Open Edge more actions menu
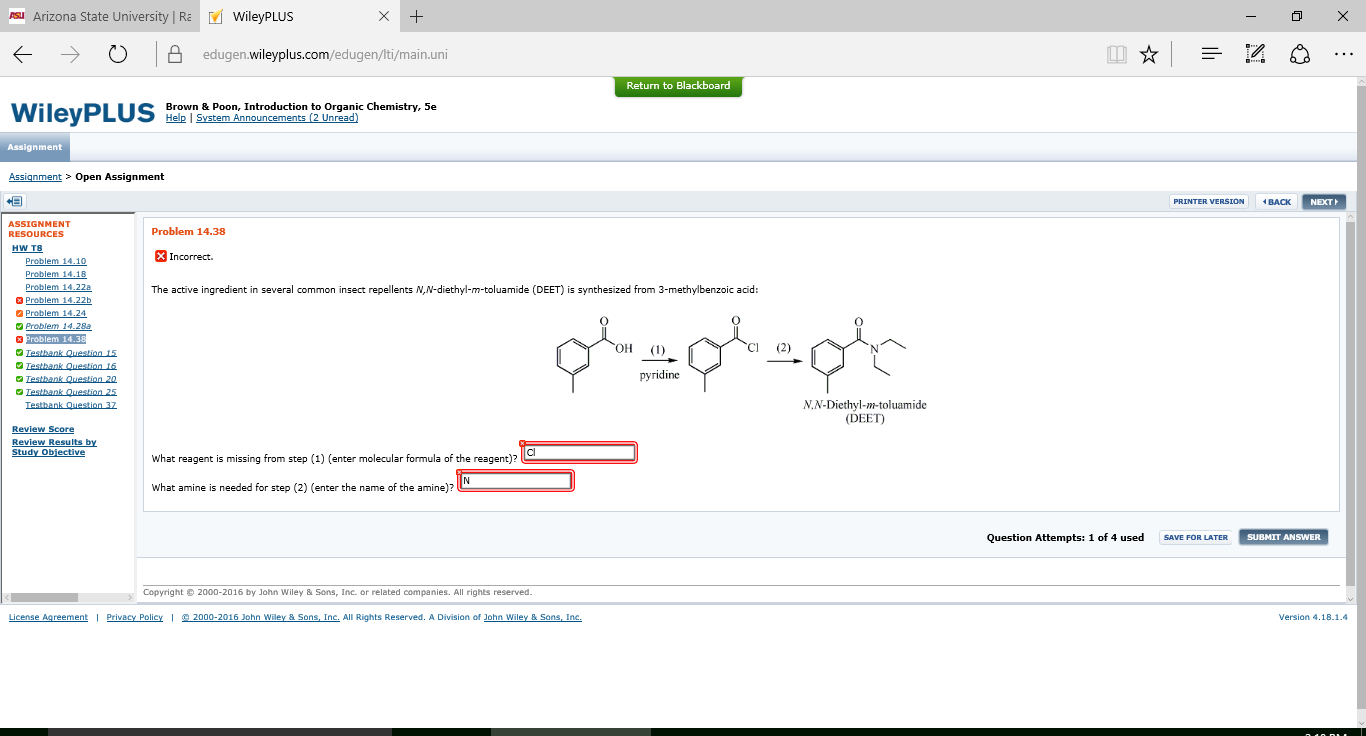1366x736 pixels. coord(1344,54)
